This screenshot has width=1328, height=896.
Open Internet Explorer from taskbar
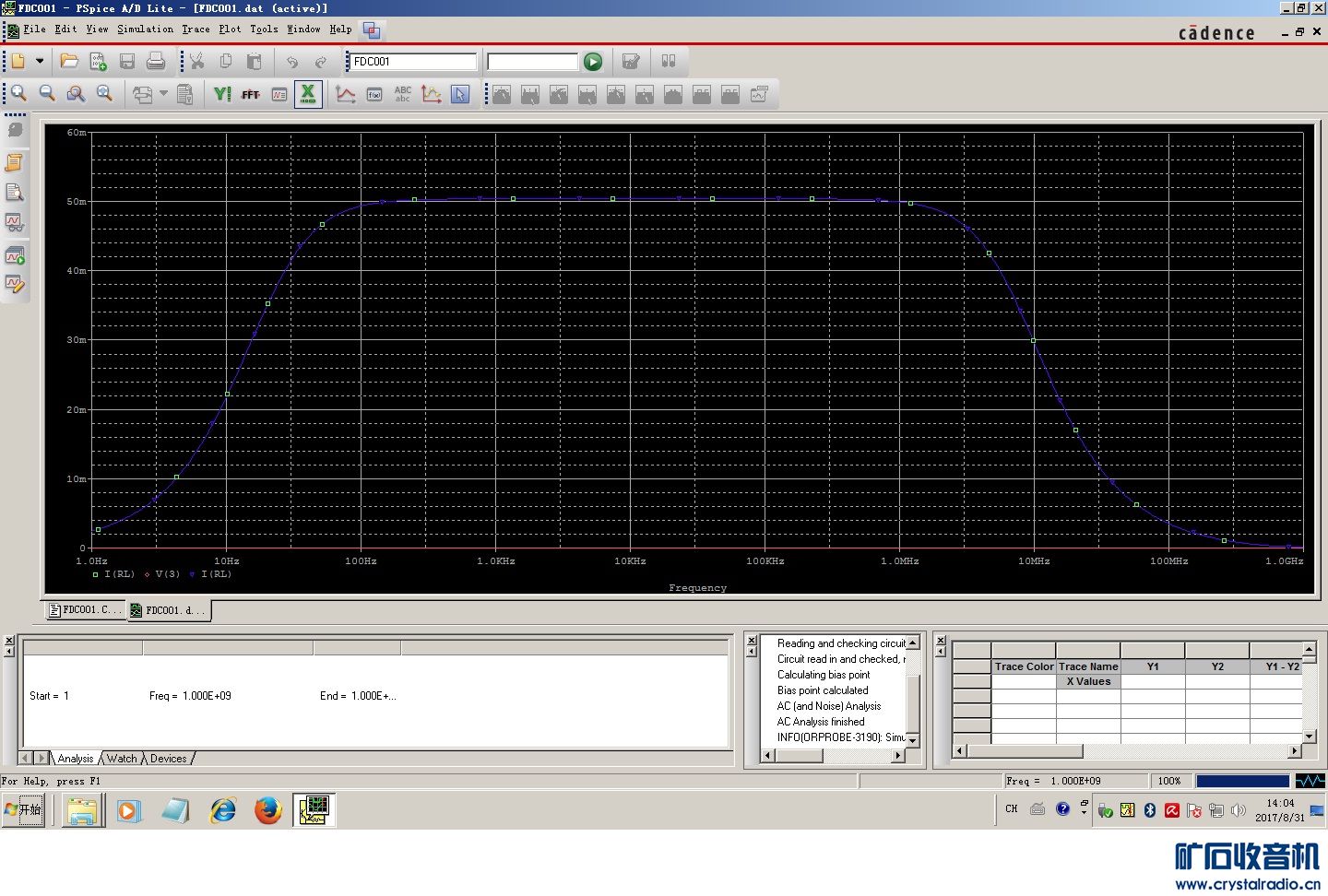click(x=222, y=810)
